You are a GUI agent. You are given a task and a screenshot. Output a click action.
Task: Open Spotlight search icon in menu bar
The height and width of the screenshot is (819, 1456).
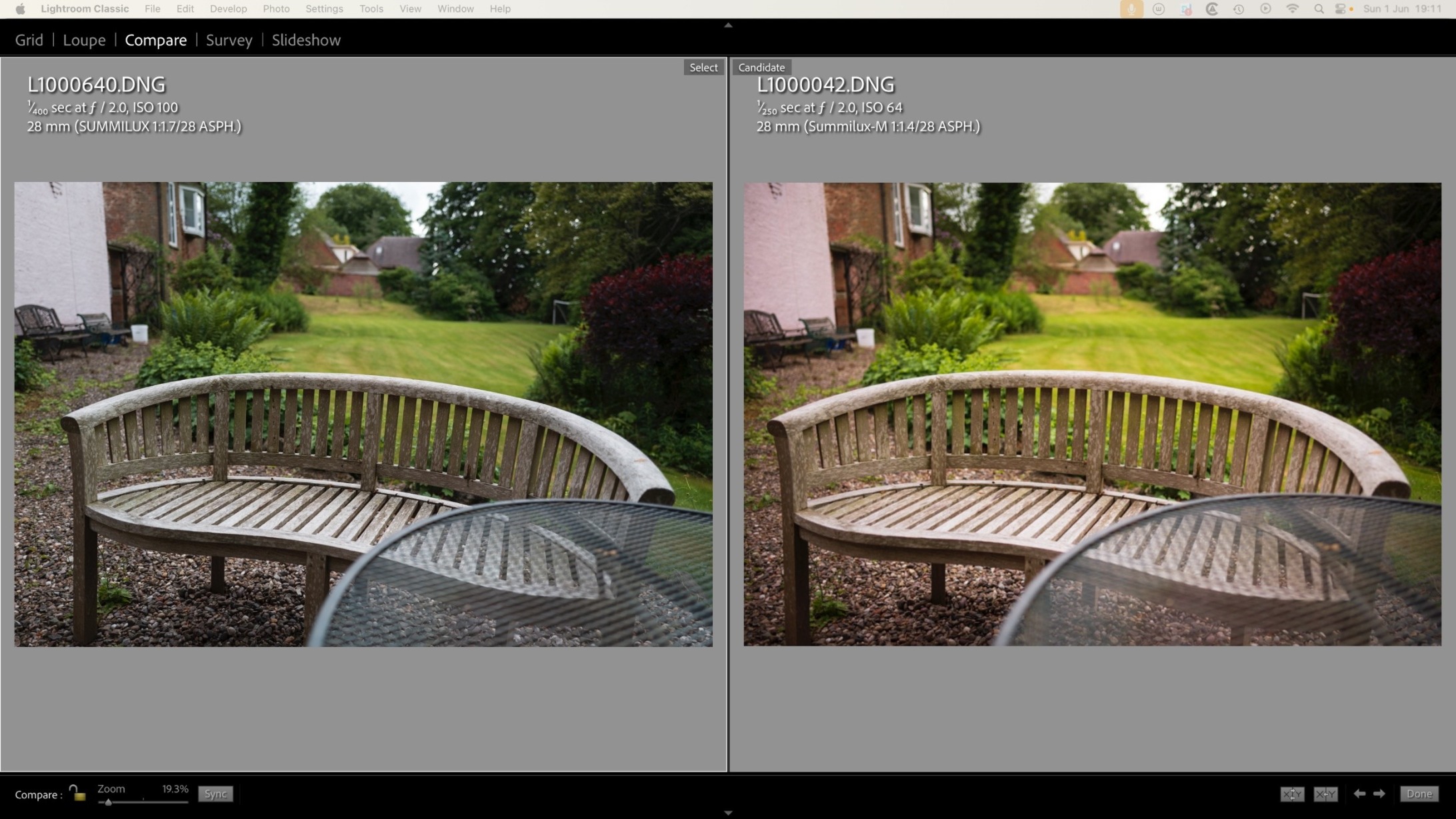coord(1319,9)
